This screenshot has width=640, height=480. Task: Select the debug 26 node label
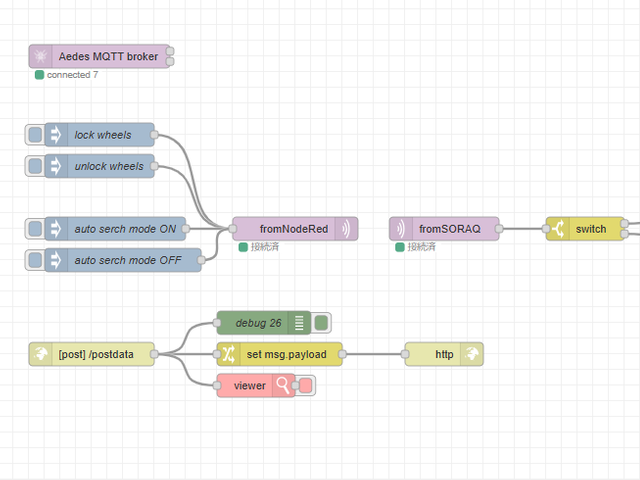(258, 323)
